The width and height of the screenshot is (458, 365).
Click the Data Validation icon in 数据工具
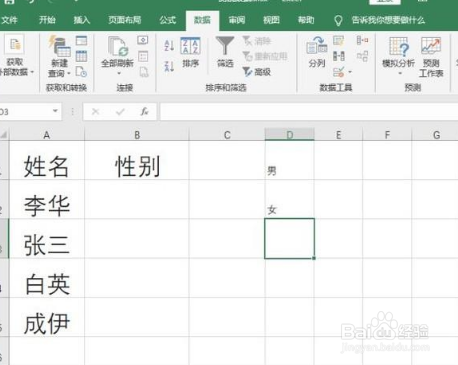[x=338, y=71]
